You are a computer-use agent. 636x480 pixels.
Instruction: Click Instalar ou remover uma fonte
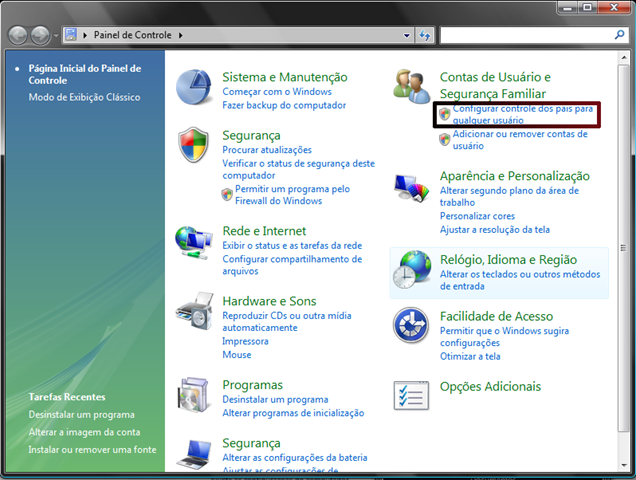tap(92, 450)
